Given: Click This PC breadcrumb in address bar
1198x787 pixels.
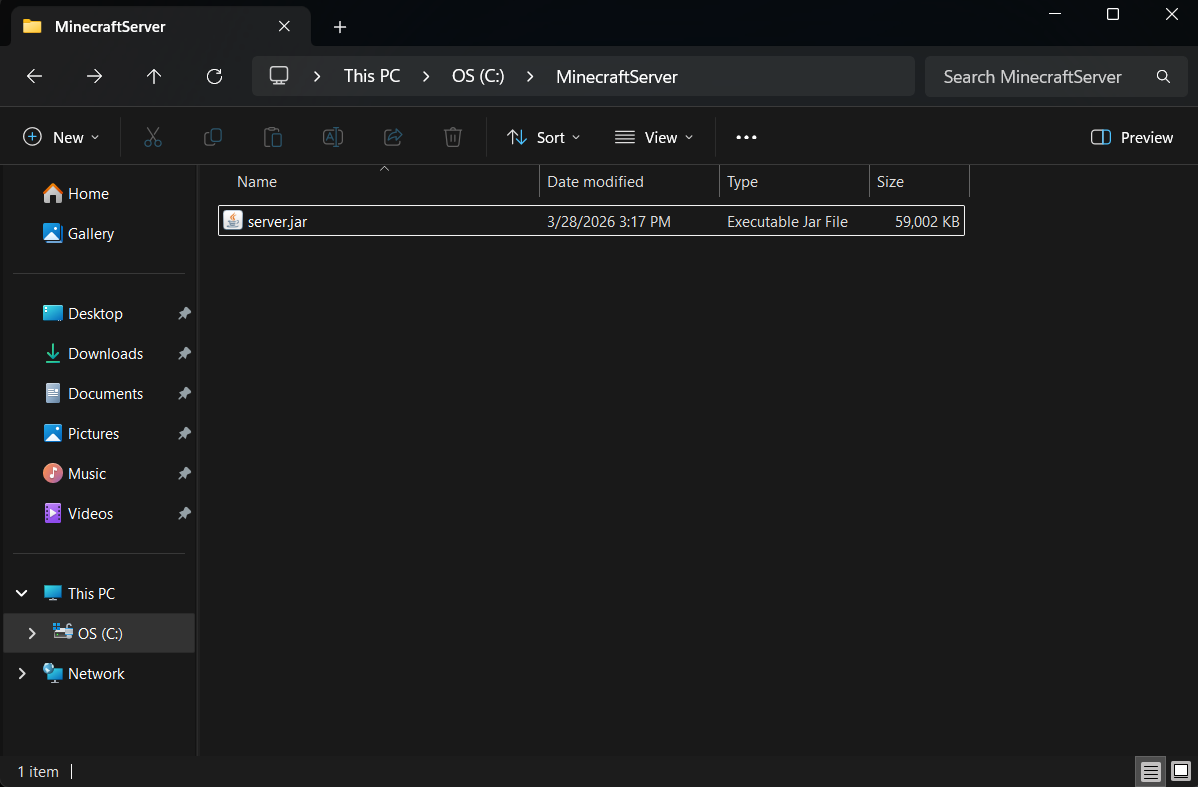Looking at the screenshot, I should pos(372,76).
